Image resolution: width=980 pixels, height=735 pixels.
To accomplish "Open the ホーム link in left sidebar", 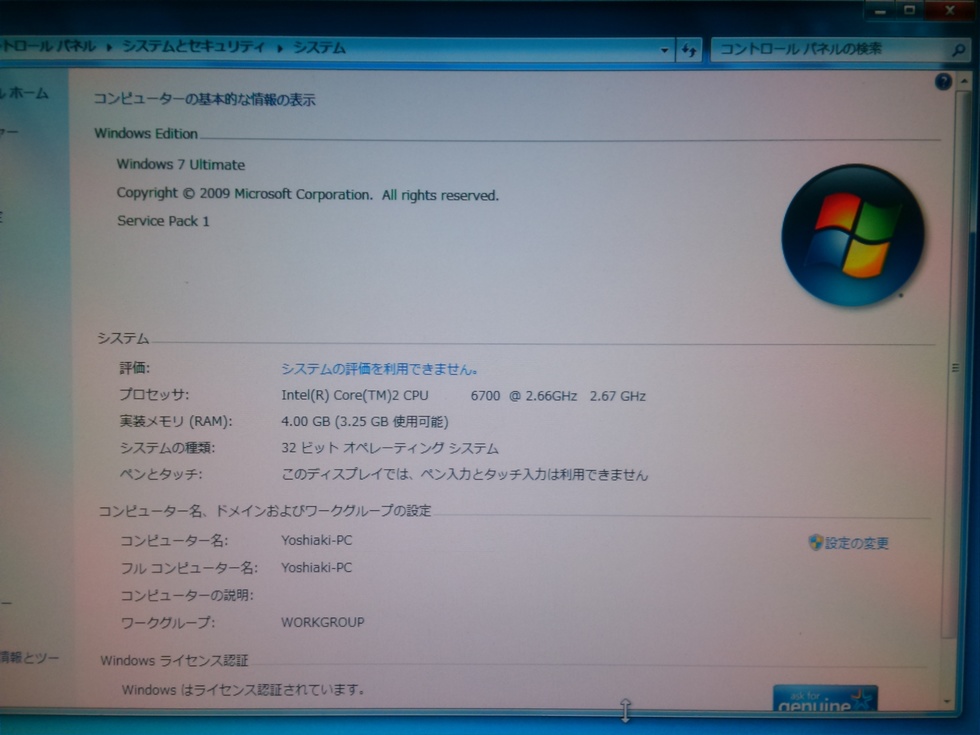I will 25,93.
